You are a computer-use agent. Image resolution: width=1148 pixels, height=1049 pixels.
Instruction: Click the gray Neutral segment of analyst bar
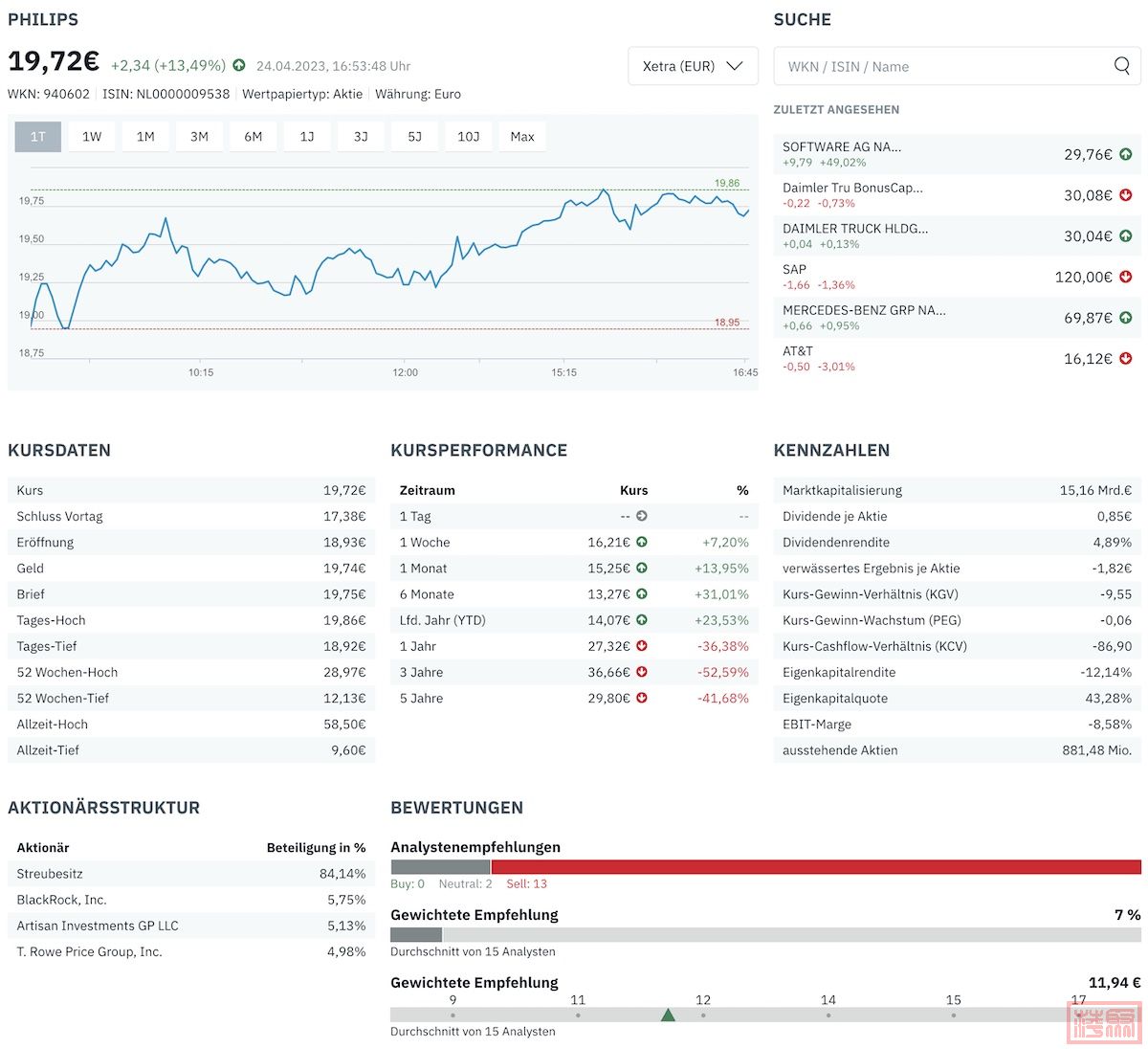(440, 867)
